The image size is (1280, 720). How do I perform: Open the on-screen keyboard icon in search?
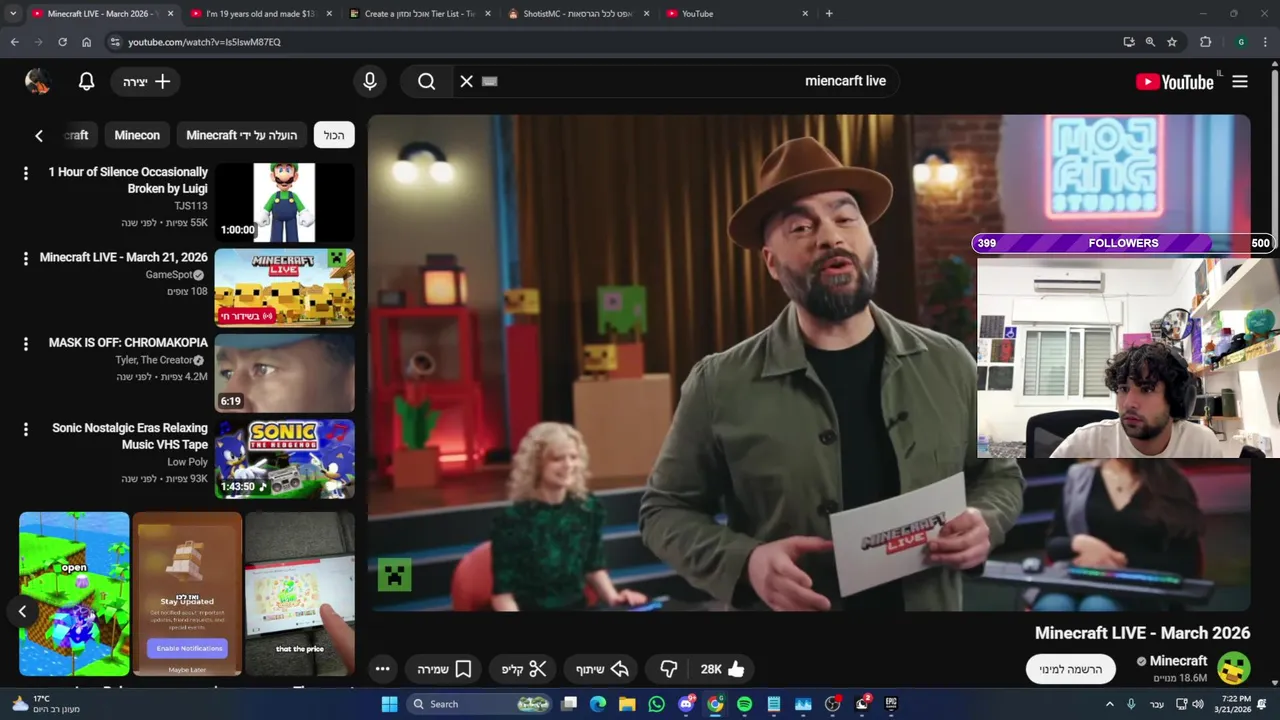(490, 82)
